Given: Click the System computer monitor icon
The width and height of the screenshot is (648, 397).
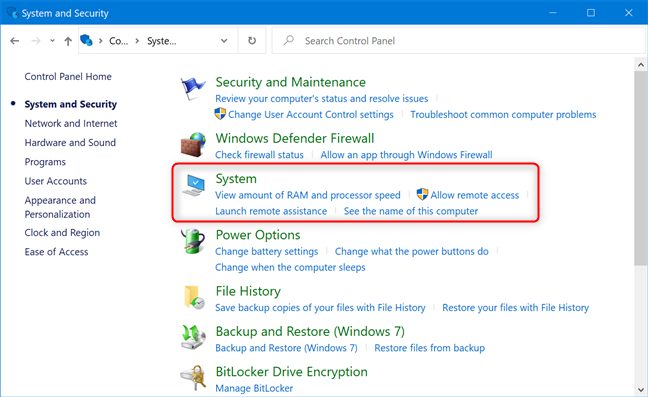Looking at the screenshot, I should (194, 185).
